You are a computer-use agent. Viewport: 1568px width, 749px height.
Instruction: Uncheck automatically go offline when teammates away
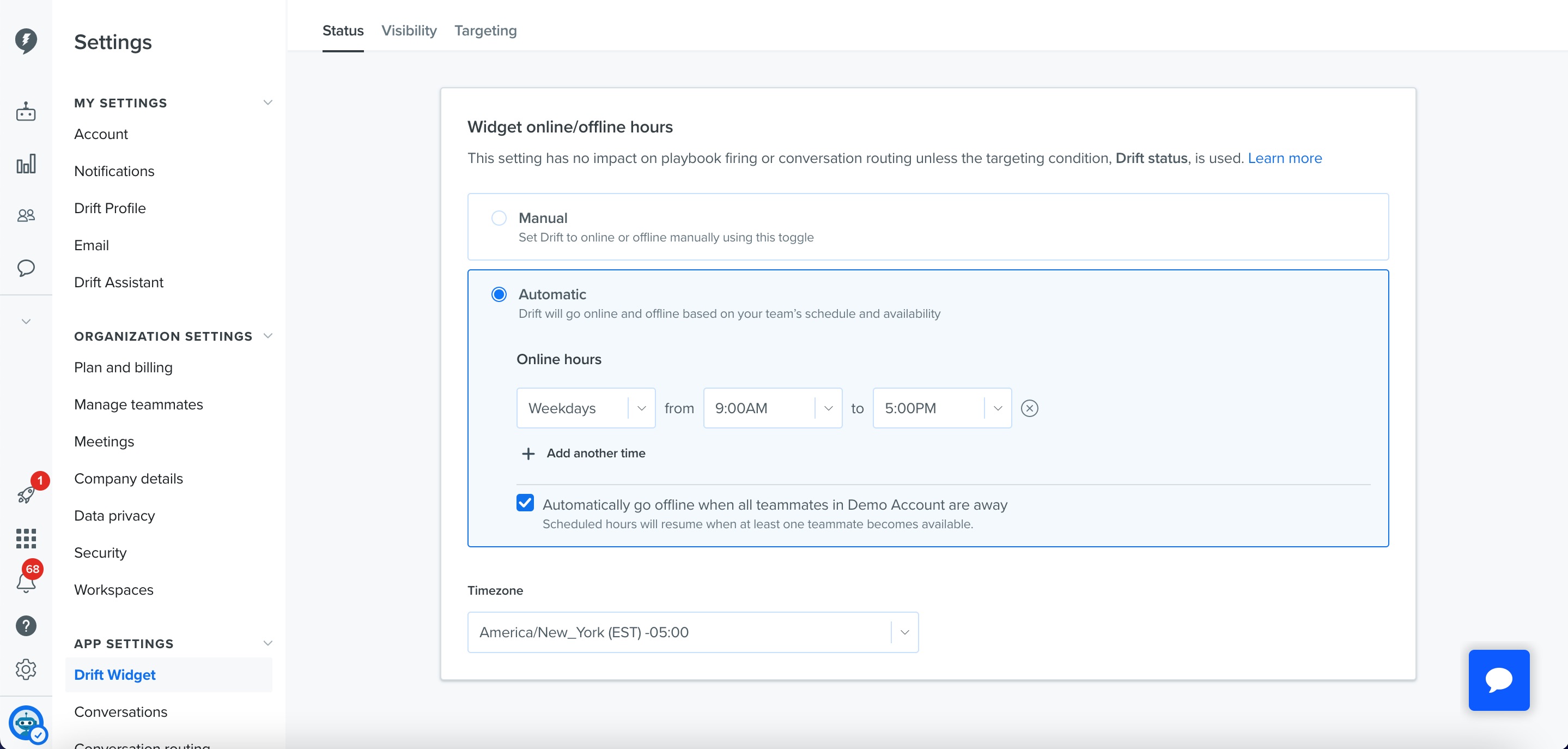(x=525, y=503)
